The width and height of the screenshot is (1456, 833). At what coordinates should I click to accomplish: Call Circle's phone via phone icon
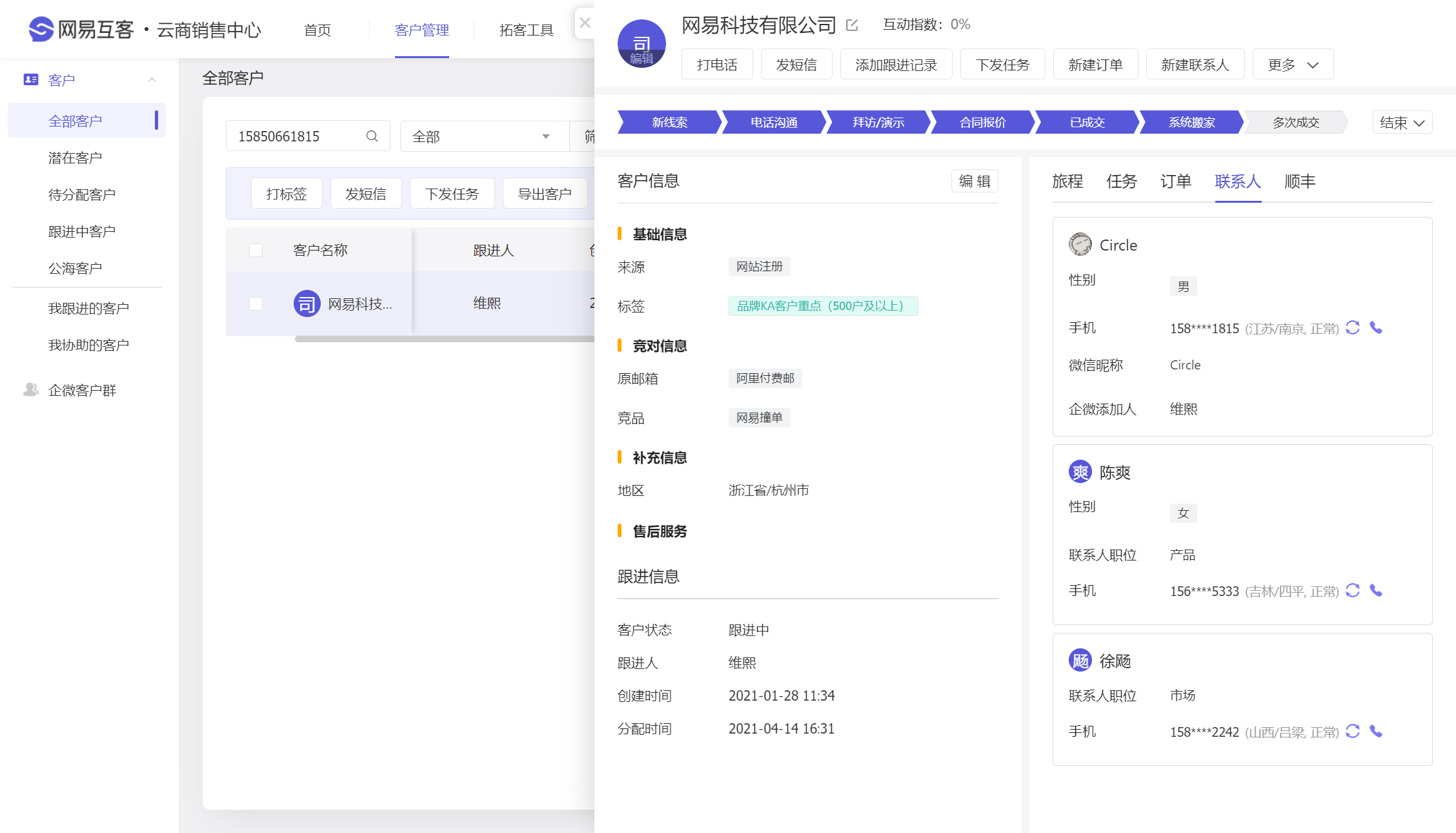pyautogui.click(x=1376, y=328)
